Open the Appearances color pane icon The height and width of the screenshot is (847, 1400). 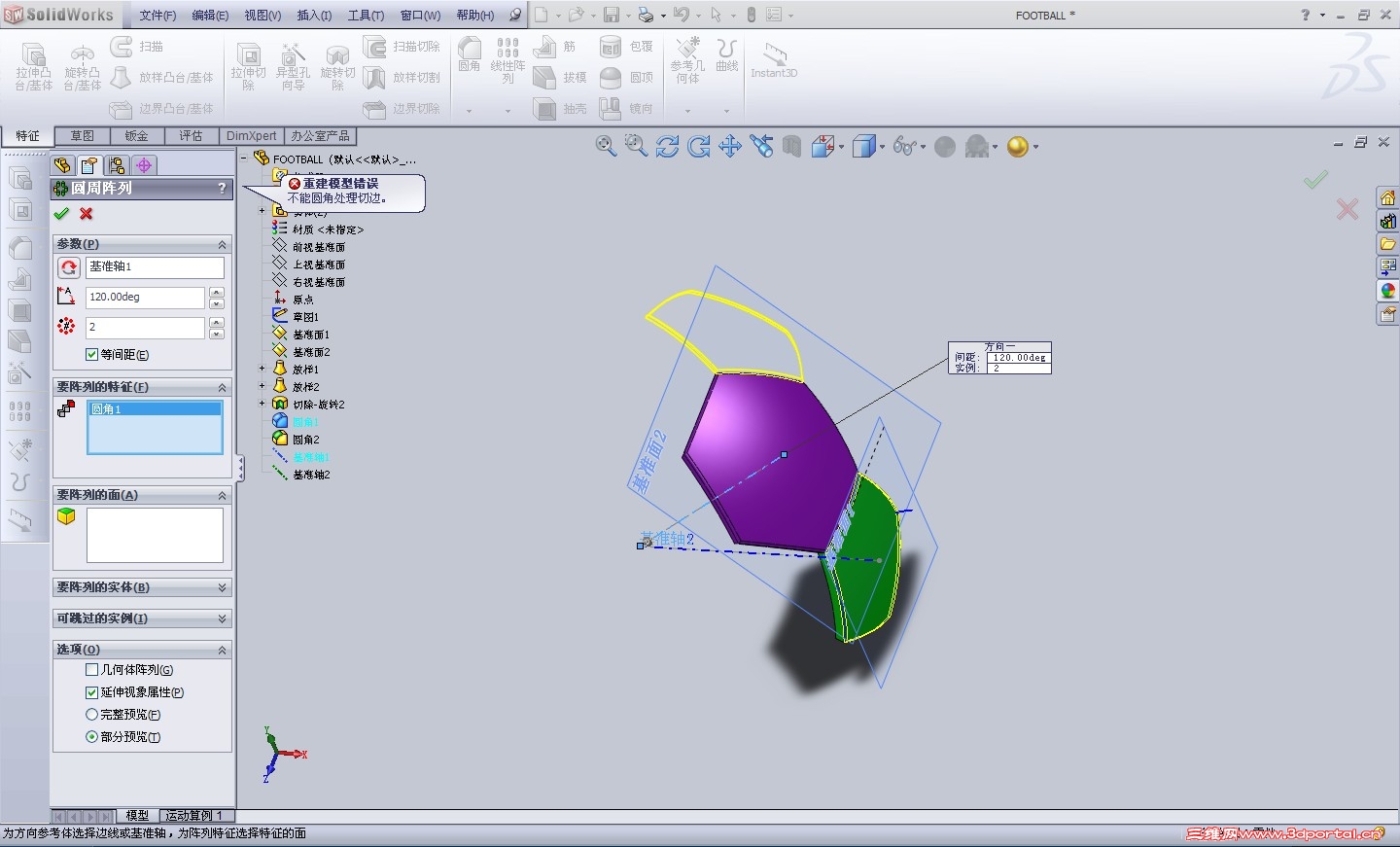point(1387,291)
